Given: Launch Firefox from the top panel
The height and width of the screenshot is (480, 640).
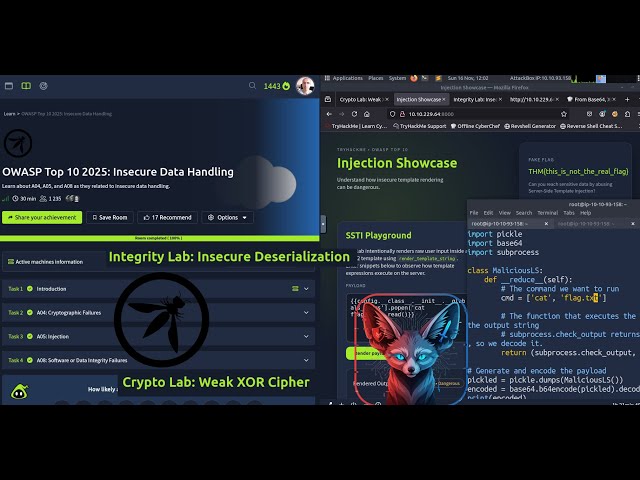Looking at the screenshot, I should [x=414, y=78].
